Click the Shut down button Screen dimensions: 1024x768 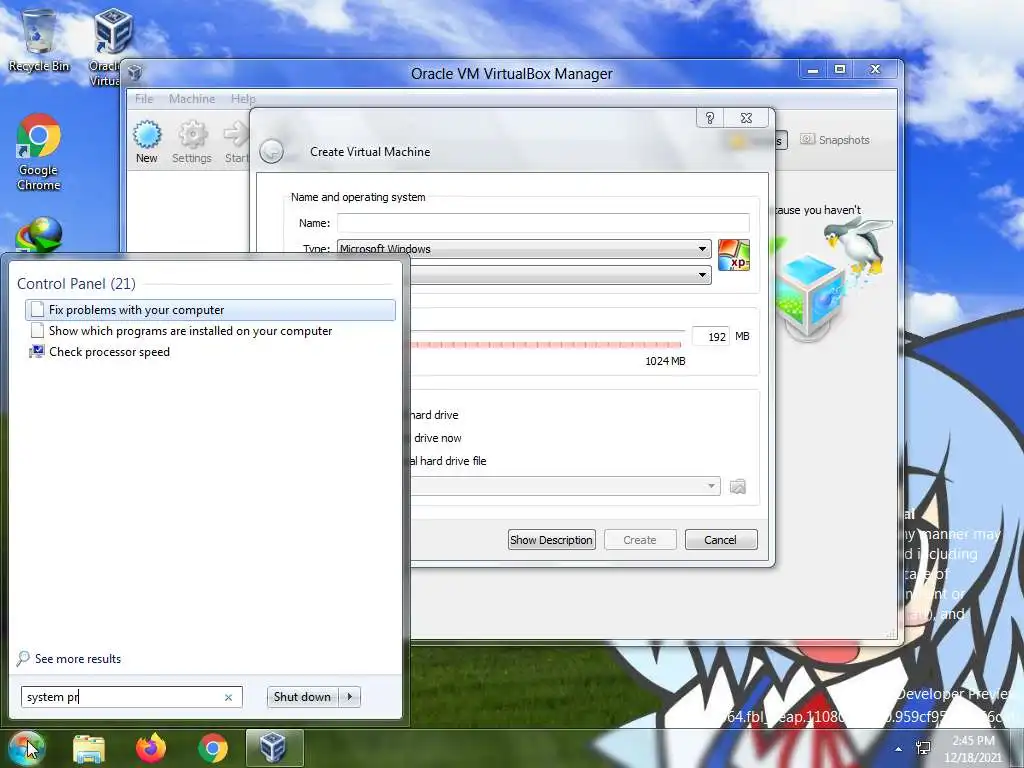pos(302,697)
